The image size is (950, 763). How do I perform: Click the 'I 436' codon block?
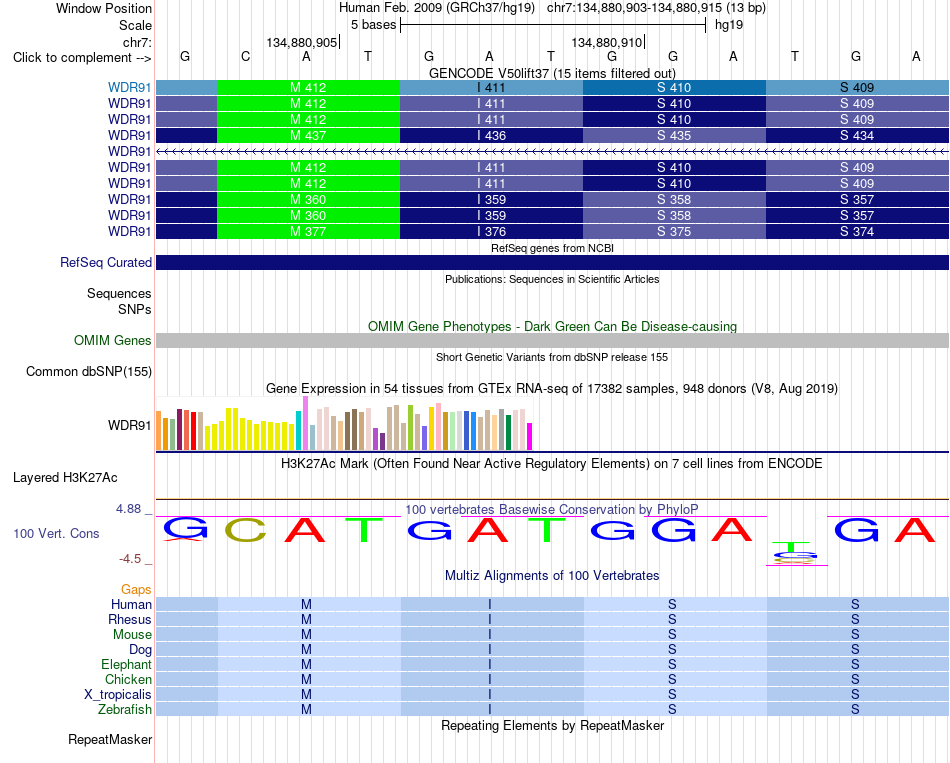(491, 135)
